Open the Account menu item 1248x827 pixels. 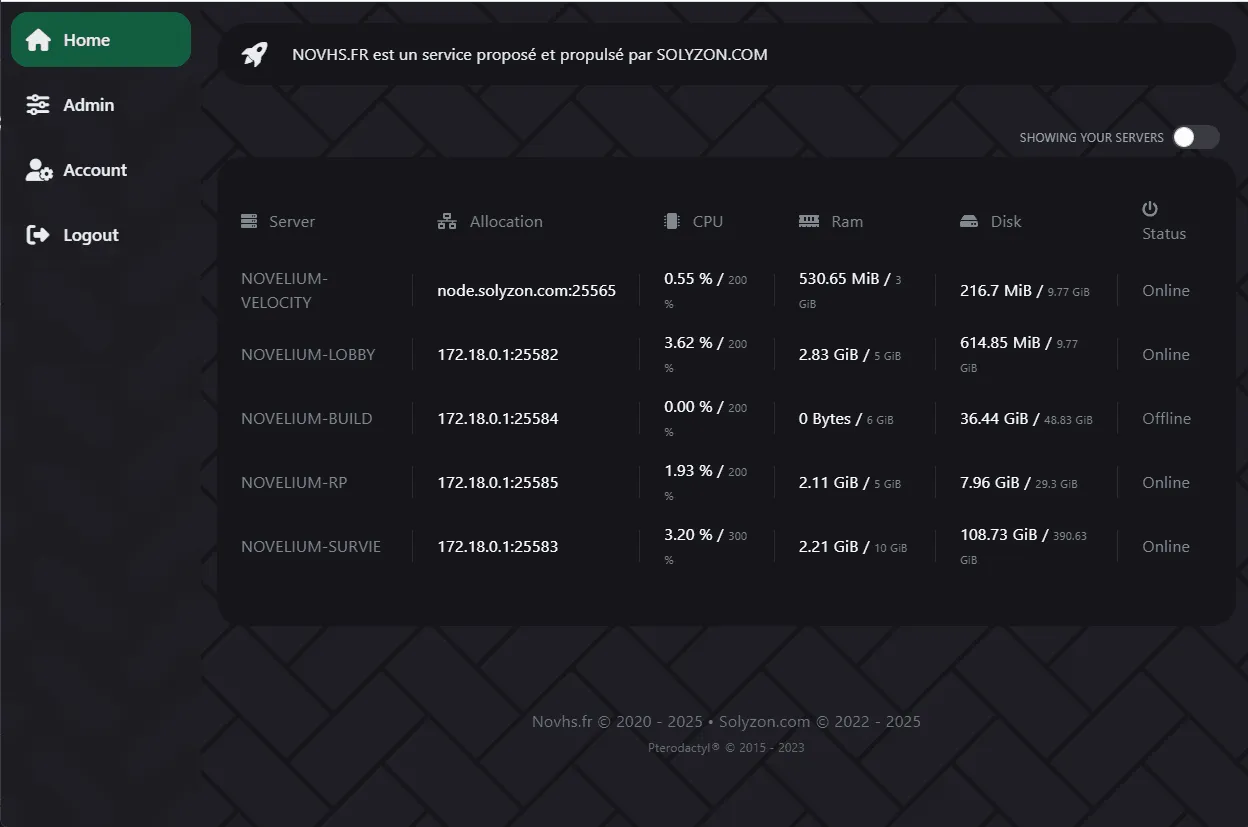[95, 170]
